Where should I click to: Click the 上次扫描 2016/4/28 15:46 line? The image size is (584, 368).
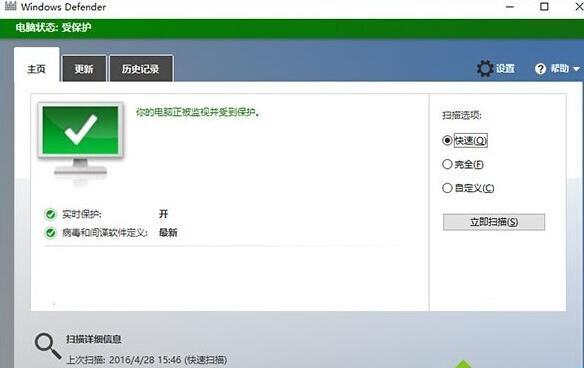point(147,360)
